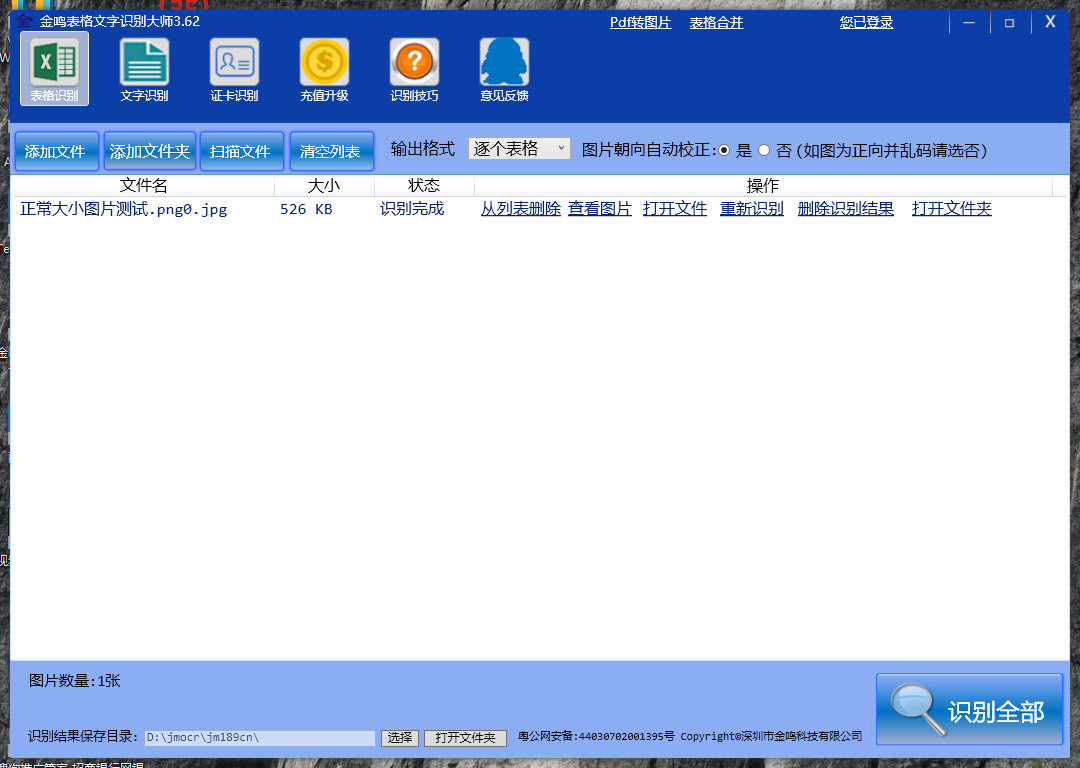Click the 添加文件 button

[56, 152]
